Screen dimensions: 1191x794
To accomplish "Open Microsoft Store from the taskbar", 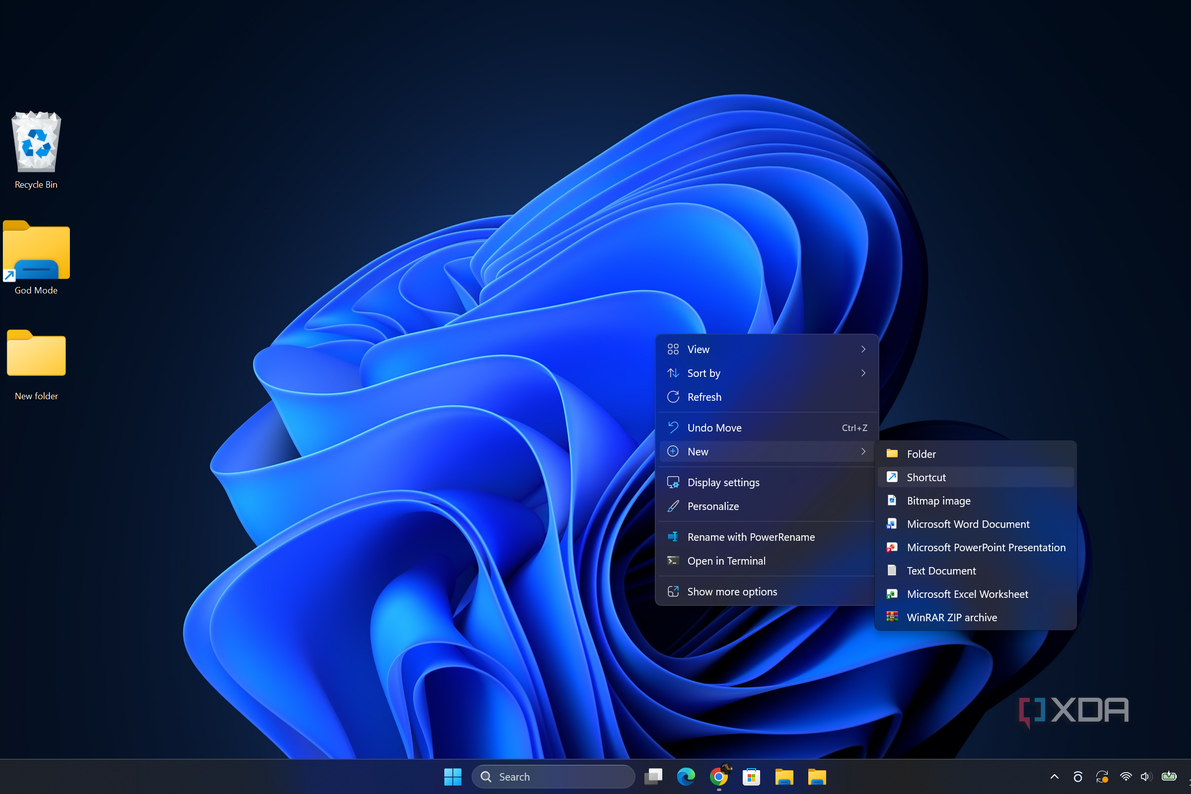I will click(751, 777).
